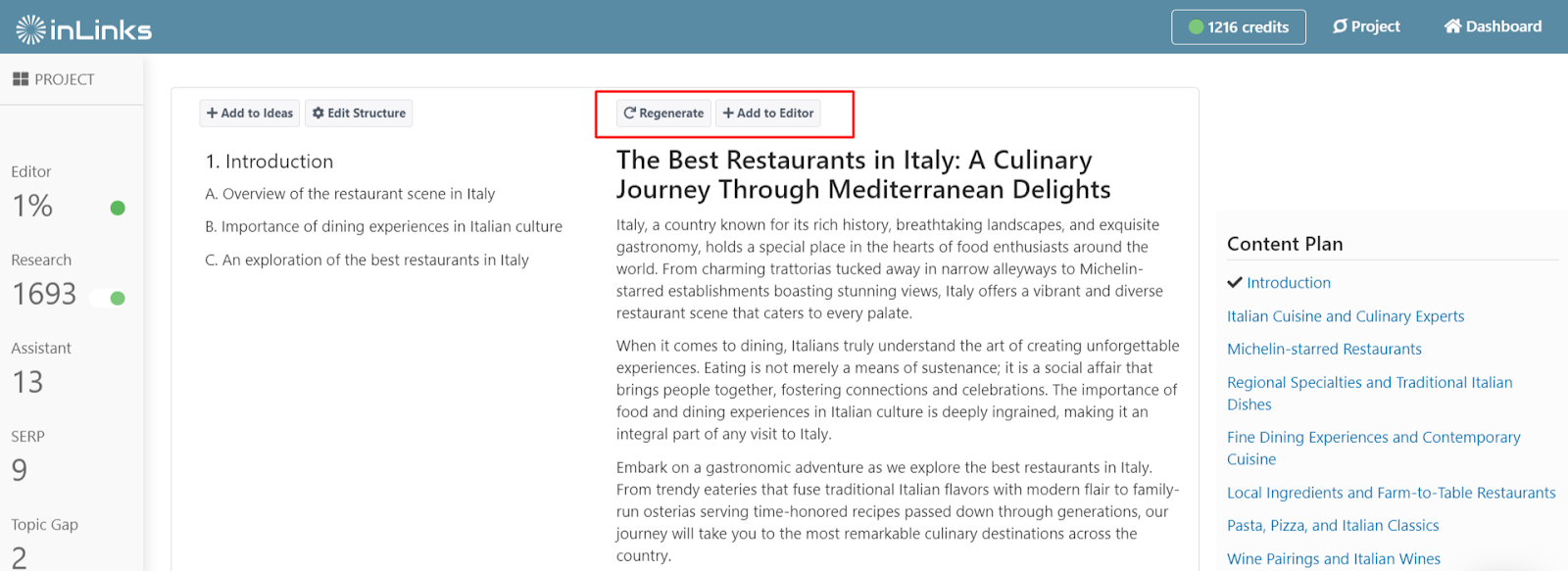Toggle the Research green switch

(x=108, y=298)
